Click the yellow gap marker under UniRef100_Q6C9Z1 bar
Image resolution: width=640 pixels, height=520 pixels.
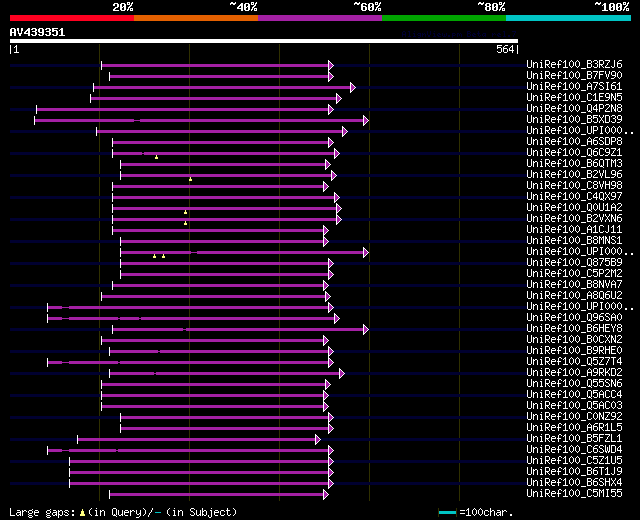(x=156, y=157)
